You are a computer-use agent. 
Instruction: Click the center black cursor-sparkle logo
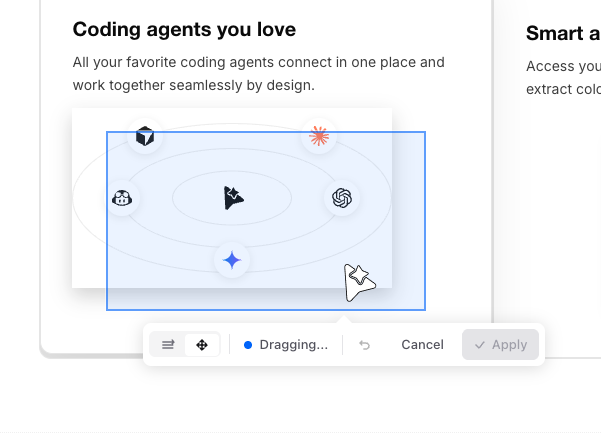coord(233,198)
